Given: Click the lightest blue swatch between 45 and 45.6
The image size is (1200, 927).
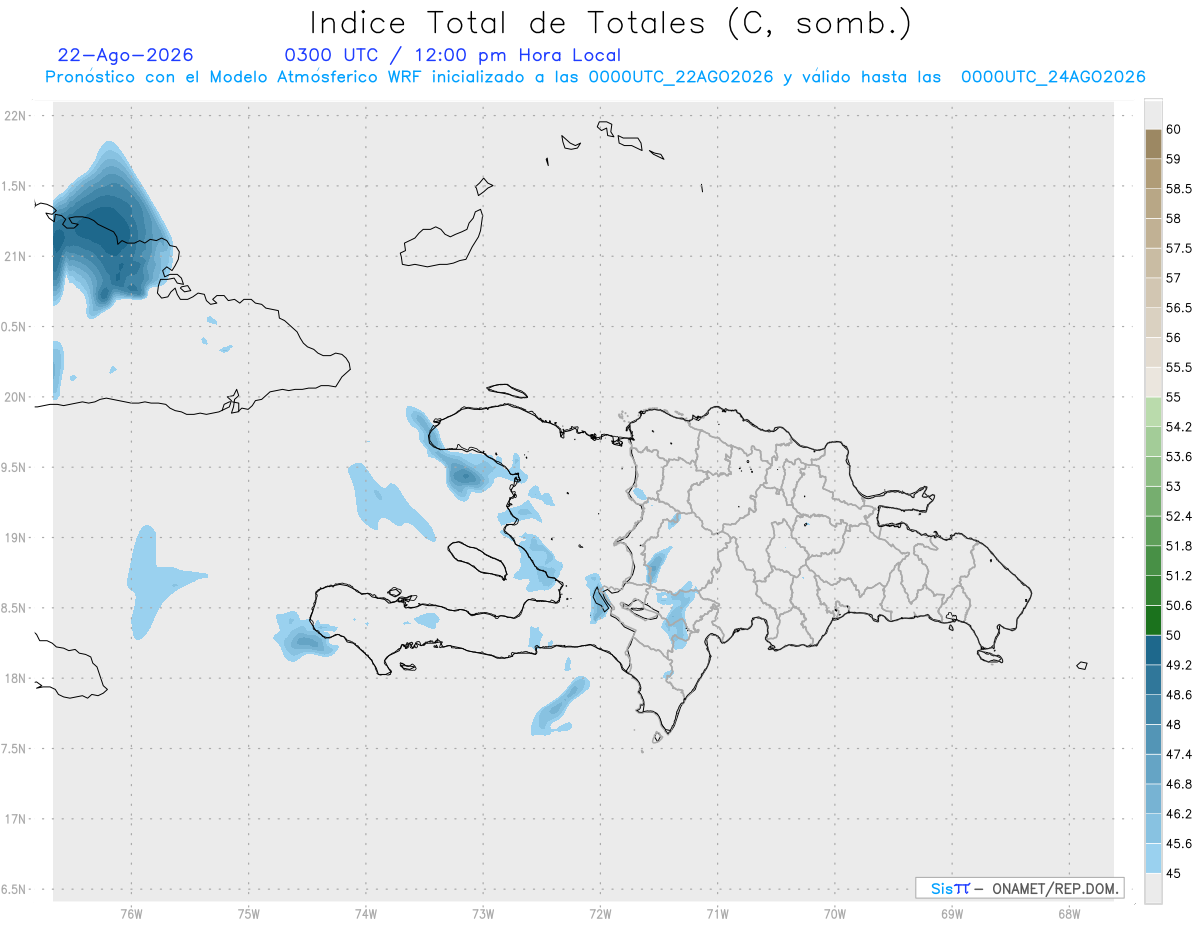Looking at the screenshot, I should click(x=1153, y=858).
